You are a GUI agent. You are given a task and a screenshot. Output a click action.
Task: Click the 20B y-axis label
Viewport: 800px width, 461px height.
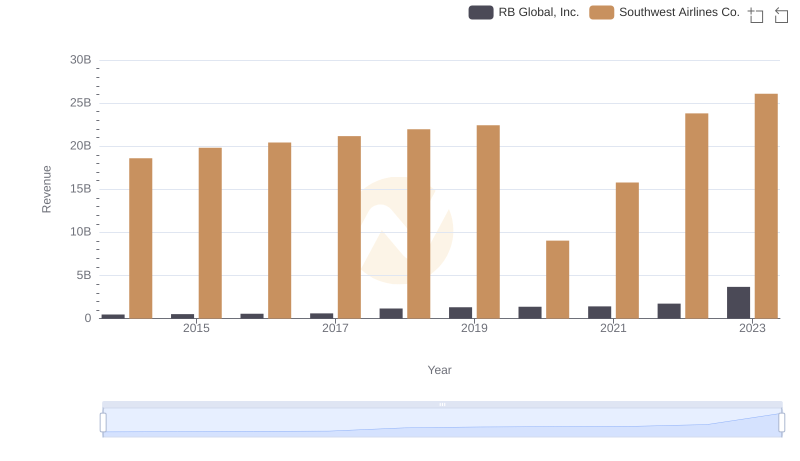(81, 146)
